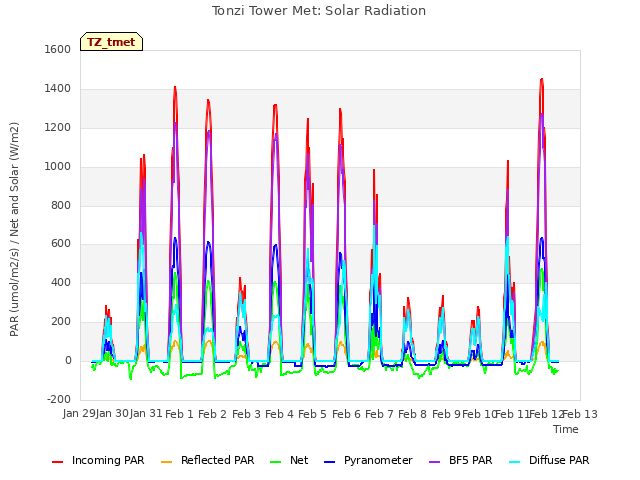This screenshot has width=640, height=480.
Task: Click the 600 y-axis tick label
Action: (61, 244)
